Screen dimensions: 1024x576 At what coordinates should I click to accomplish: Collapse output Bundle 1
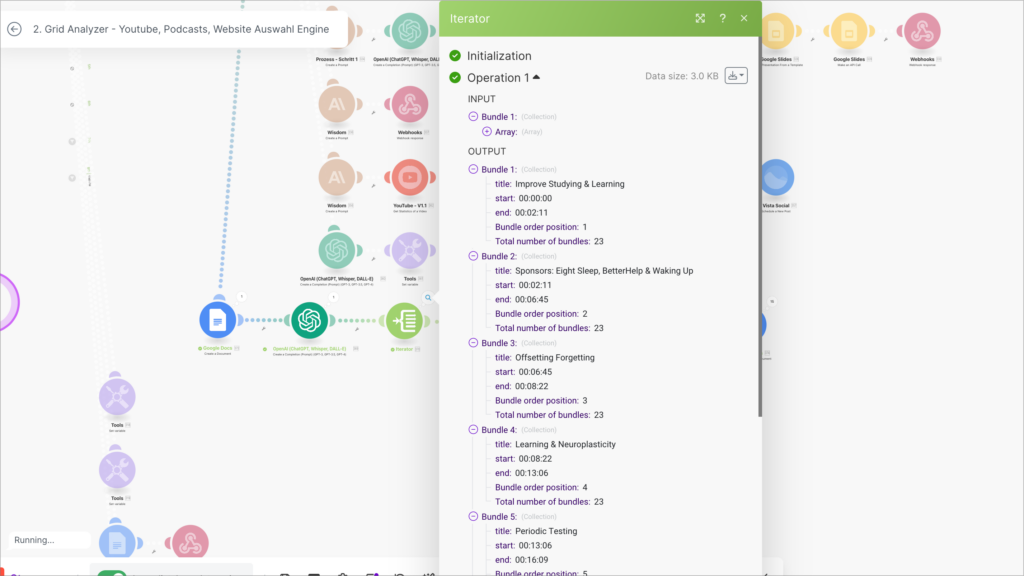(x=473, y=169)
